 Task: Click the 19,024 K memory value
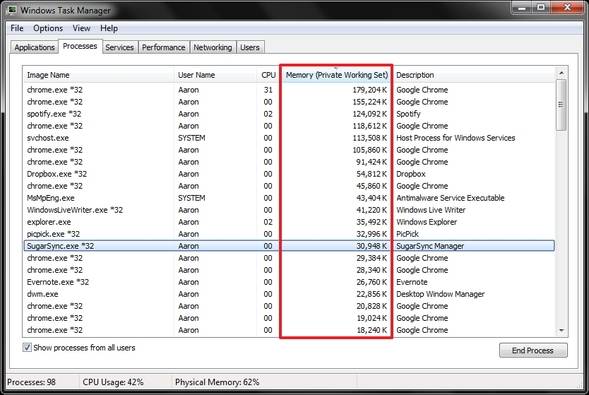[x=372, y=318]
